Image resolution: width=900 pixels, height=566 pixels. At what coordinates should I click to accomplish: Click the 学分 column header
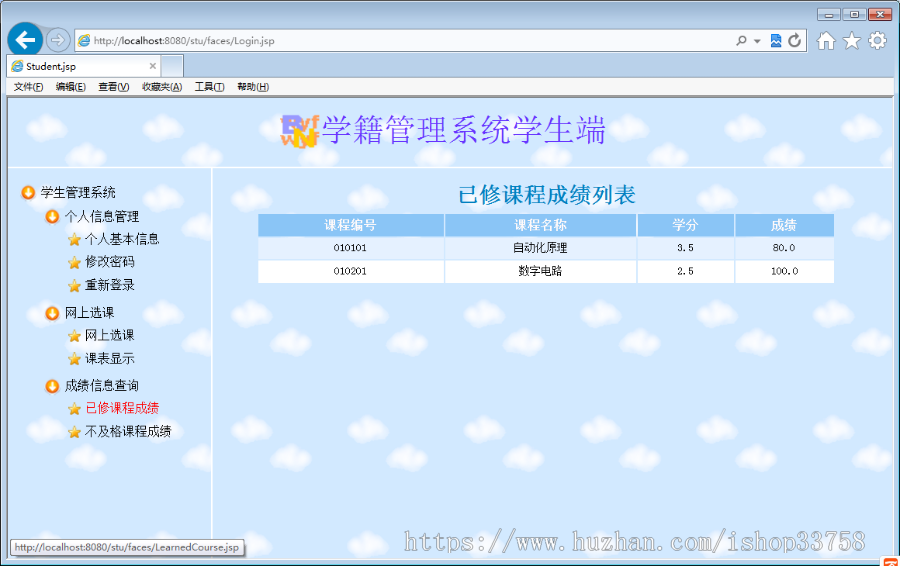coord(685,225)
